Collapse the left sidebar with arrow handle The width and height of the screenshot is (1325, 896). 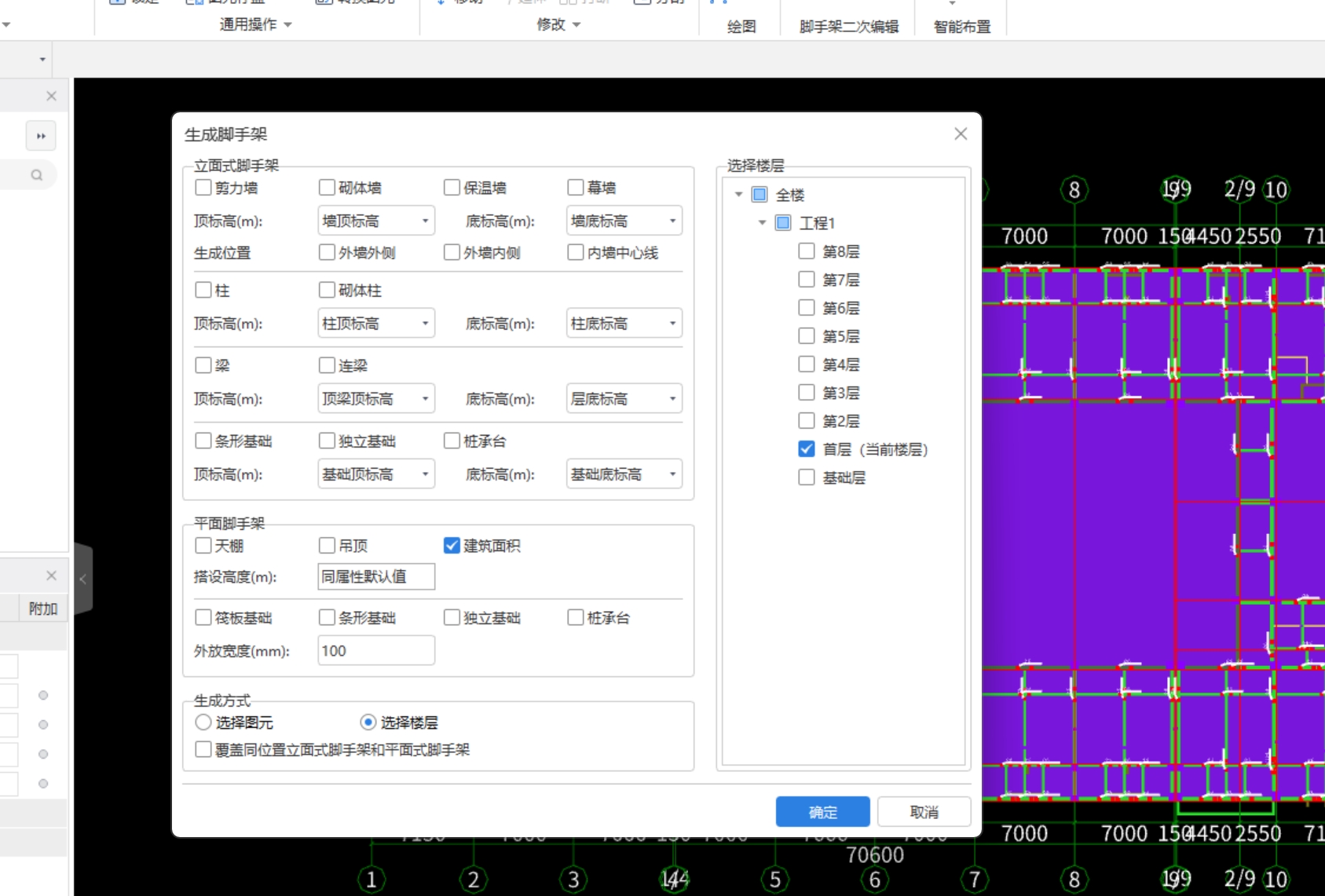coord(83,579)
